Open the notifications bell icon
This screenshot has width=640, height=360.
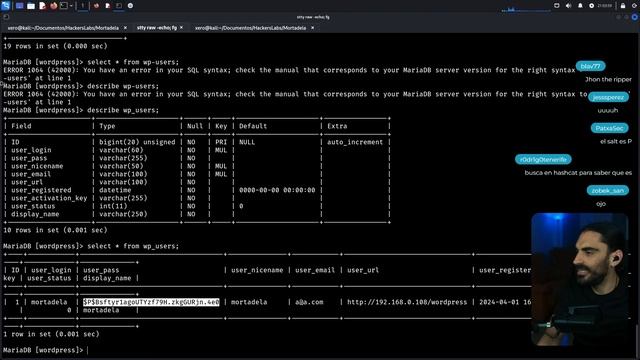point(580,6)
